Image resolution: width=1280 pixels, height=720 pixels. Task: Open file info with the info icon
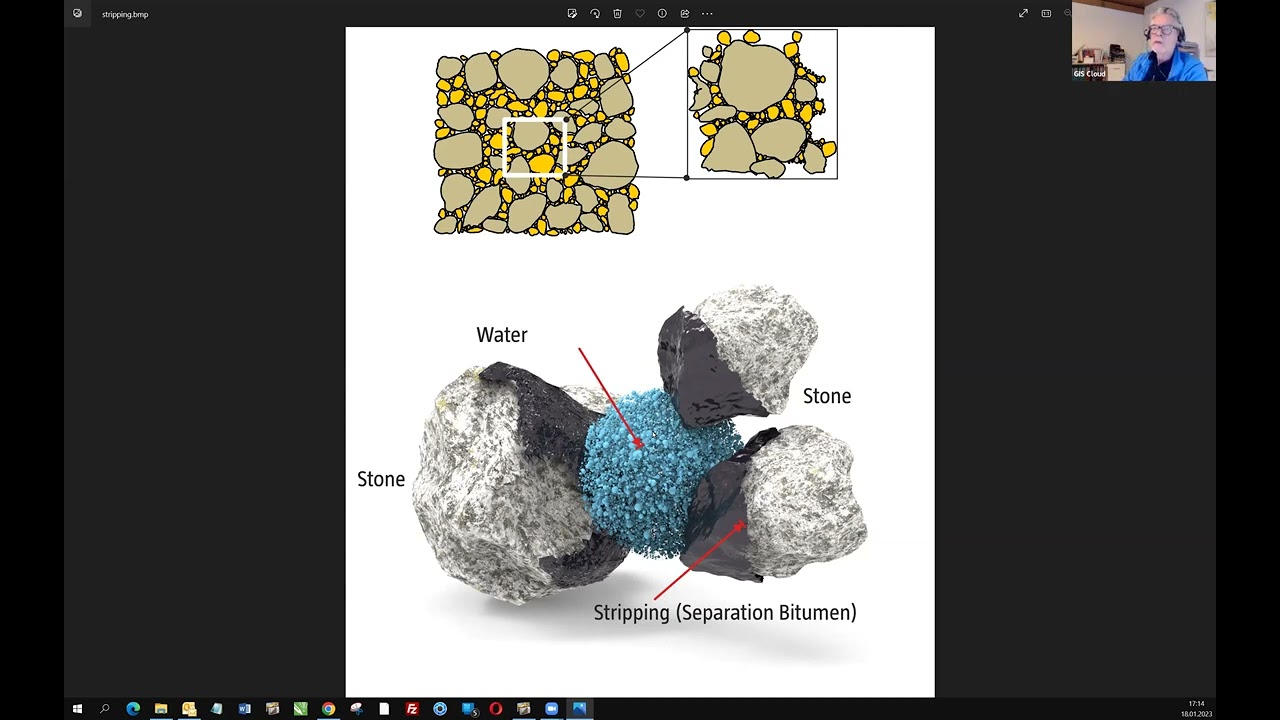662,13
